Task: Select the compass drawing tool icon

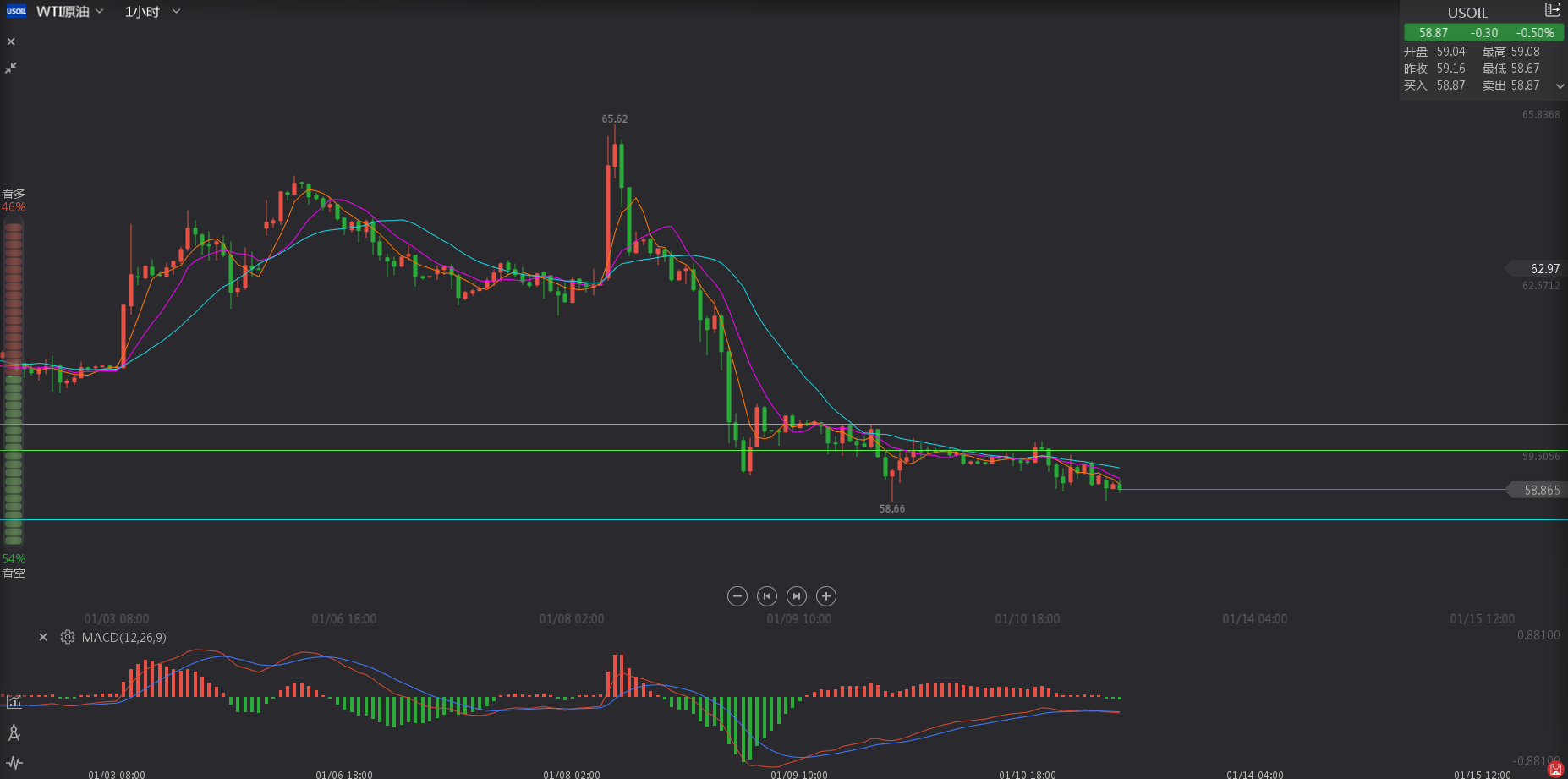Action: tap(14, 732)
